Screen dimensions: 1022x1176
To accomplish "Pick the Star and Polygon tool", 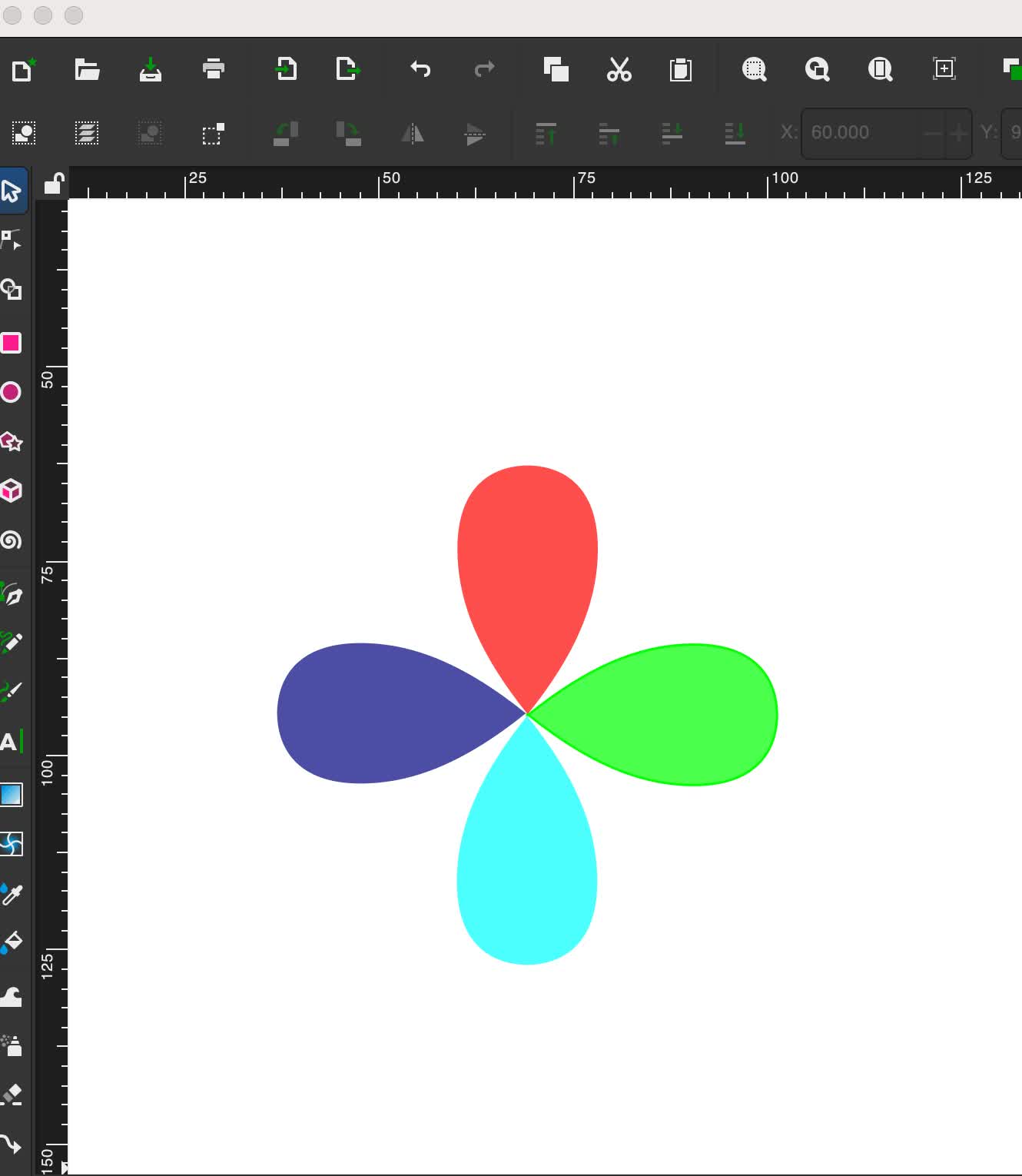I will [11, 442].
